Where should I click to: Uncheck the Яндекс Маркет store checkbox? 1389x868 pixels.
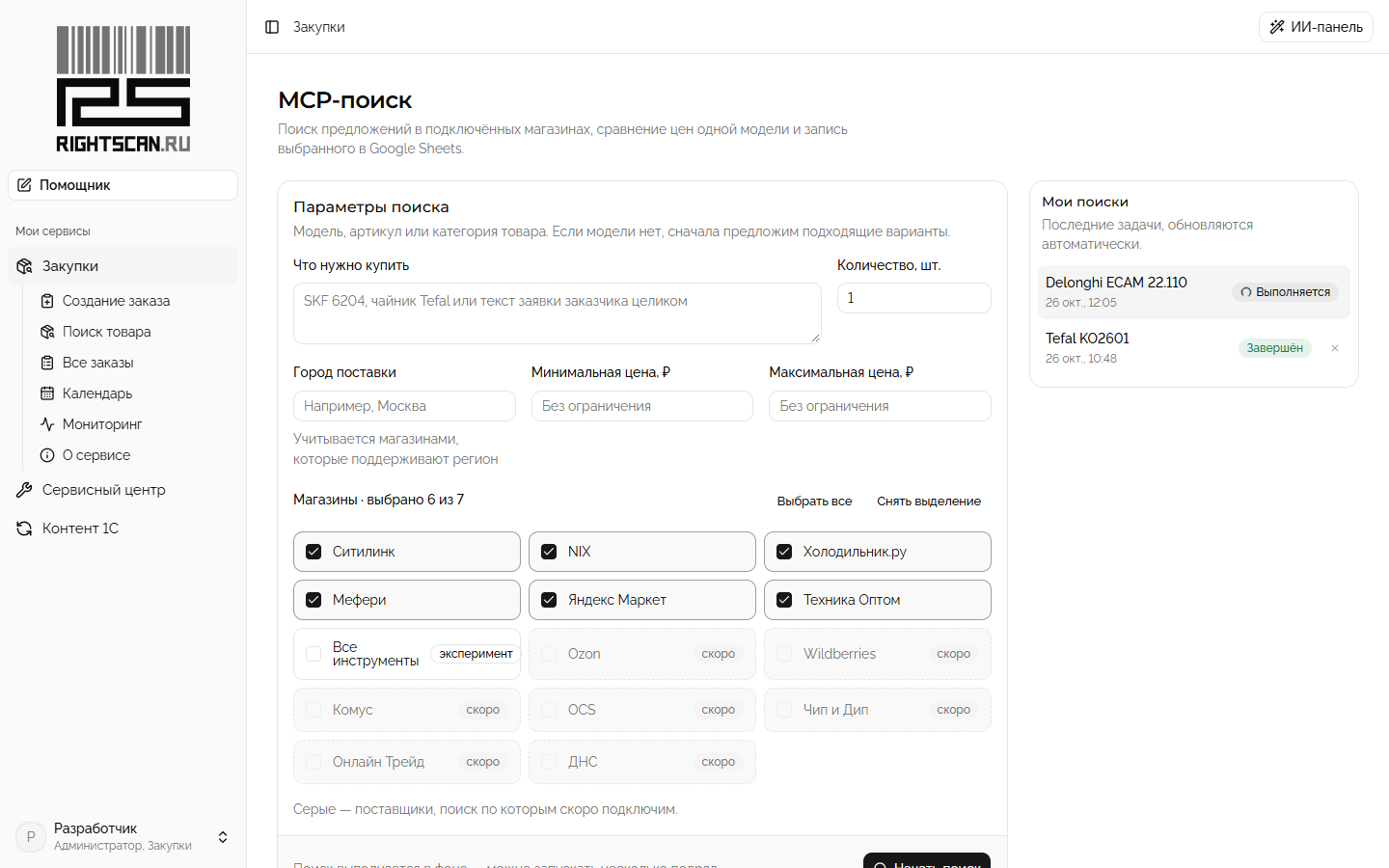pyautogui.click(x=549, y=600)
